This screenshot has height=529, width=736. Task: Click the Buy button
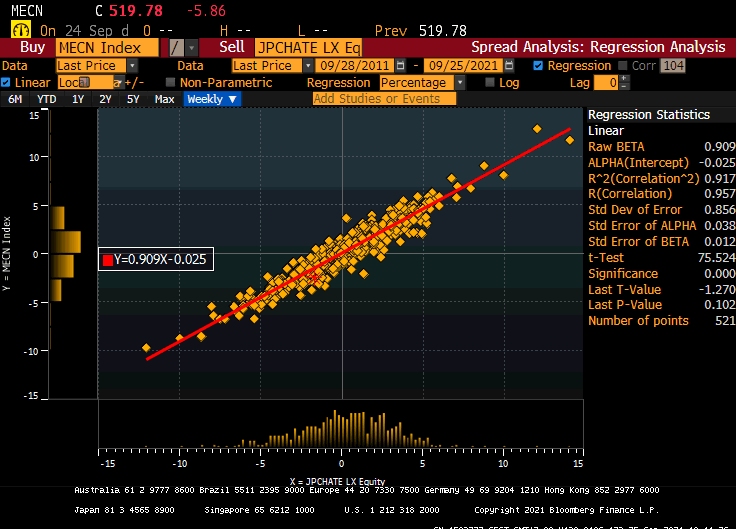click(x=32, y=47)
